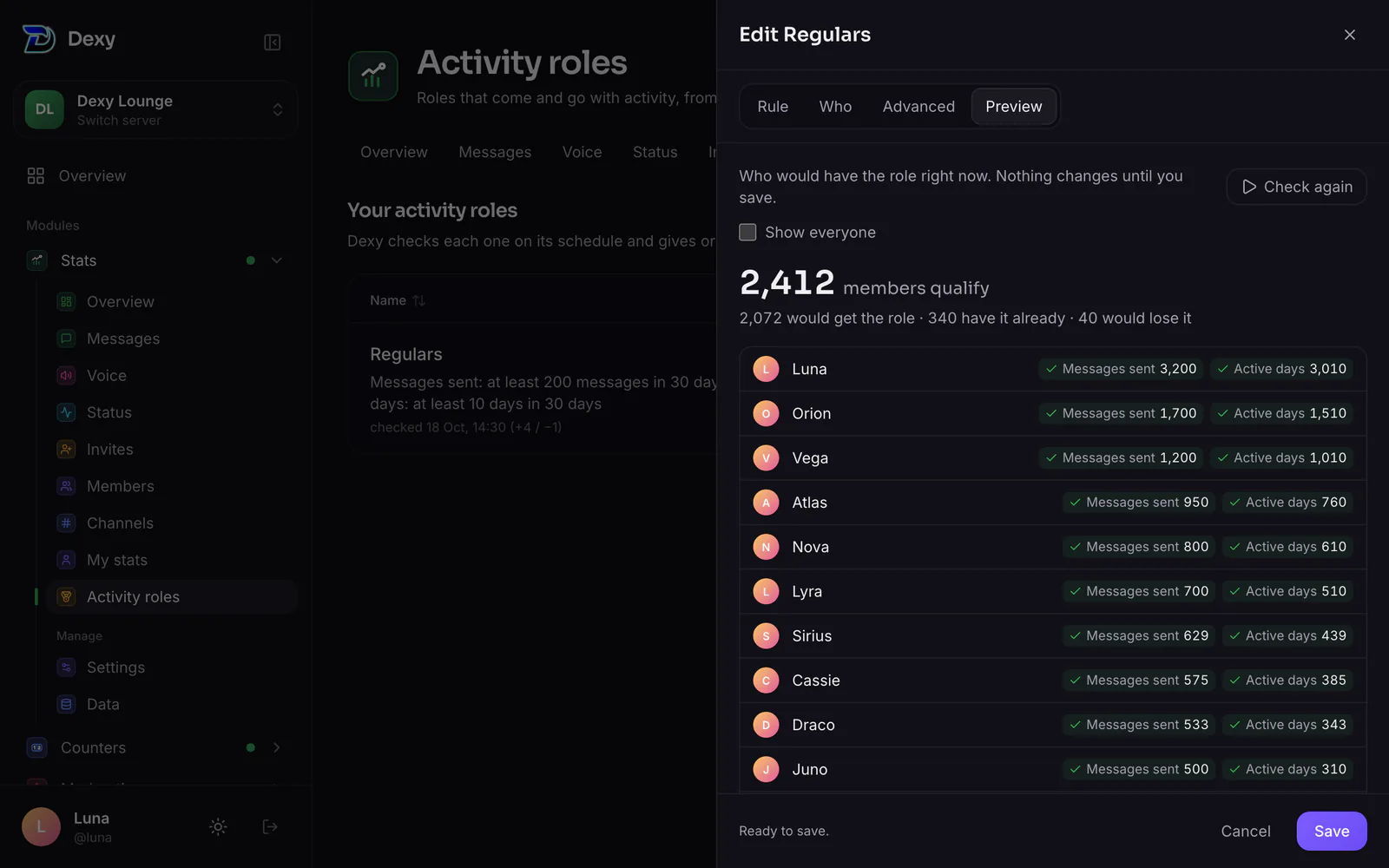Cancel editing Regulars
This screenshot has width=1389, height=868.
1246,832
